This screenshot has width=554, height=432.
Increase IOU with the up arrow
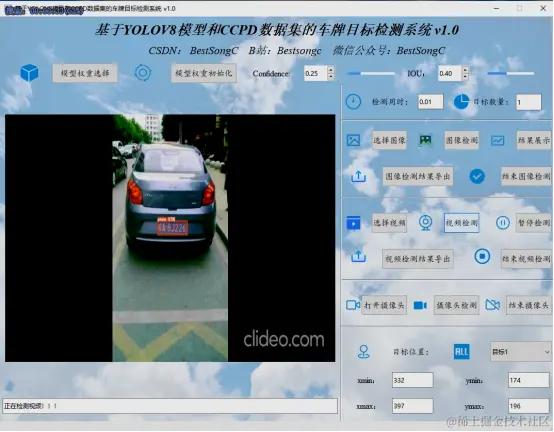[465, 70]
